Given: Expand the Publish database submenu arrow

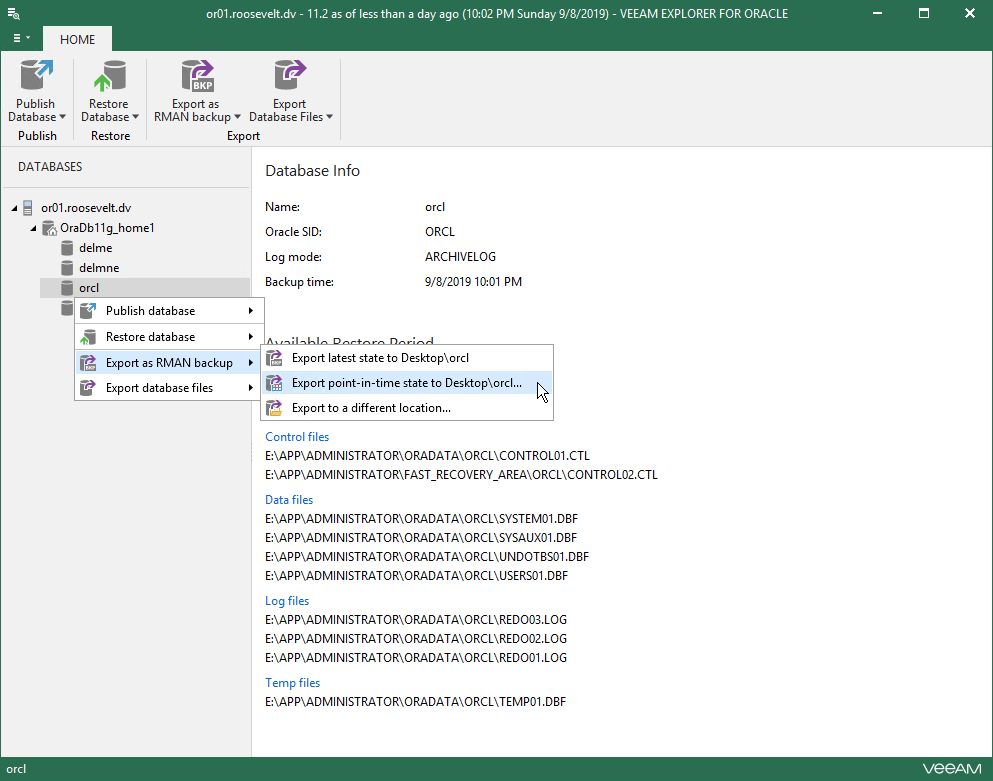Looking at the screenshot, I should point(251,311).
